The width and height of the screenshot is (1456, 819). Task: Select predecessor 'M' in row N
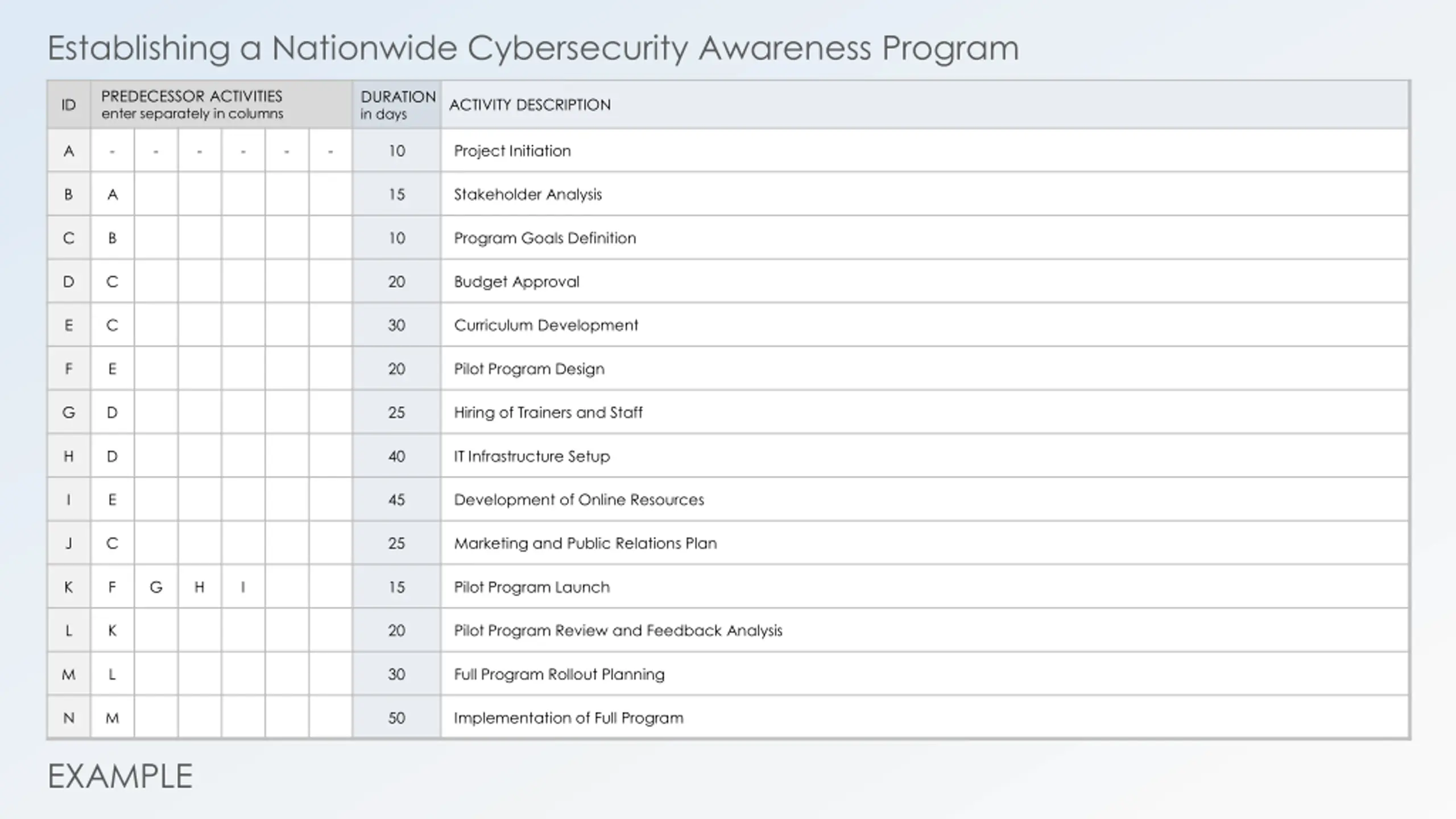[x=112, y=718]
